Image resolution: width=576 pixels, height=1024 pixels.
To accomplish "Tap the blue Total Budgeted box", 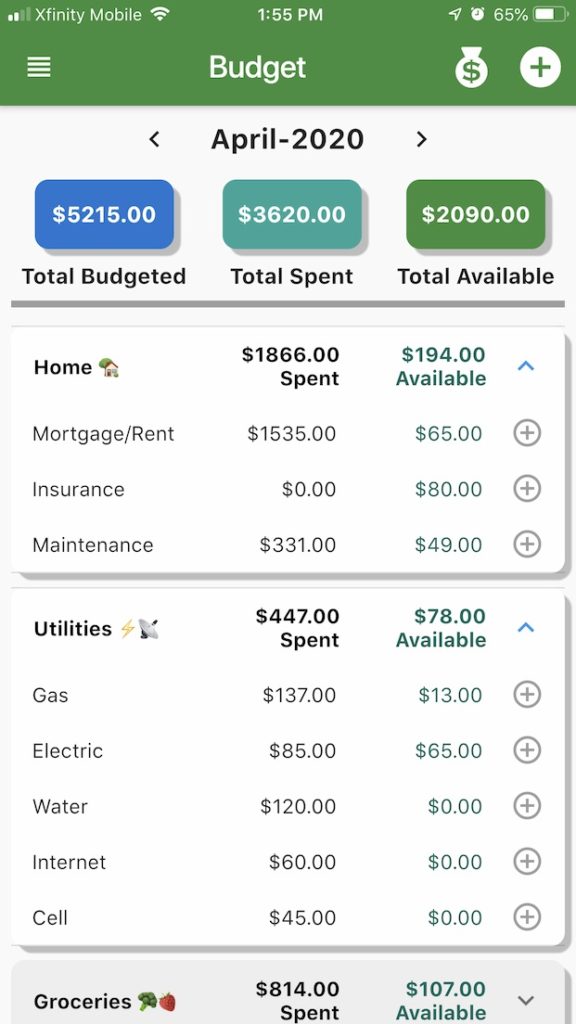I will (104, 214).
